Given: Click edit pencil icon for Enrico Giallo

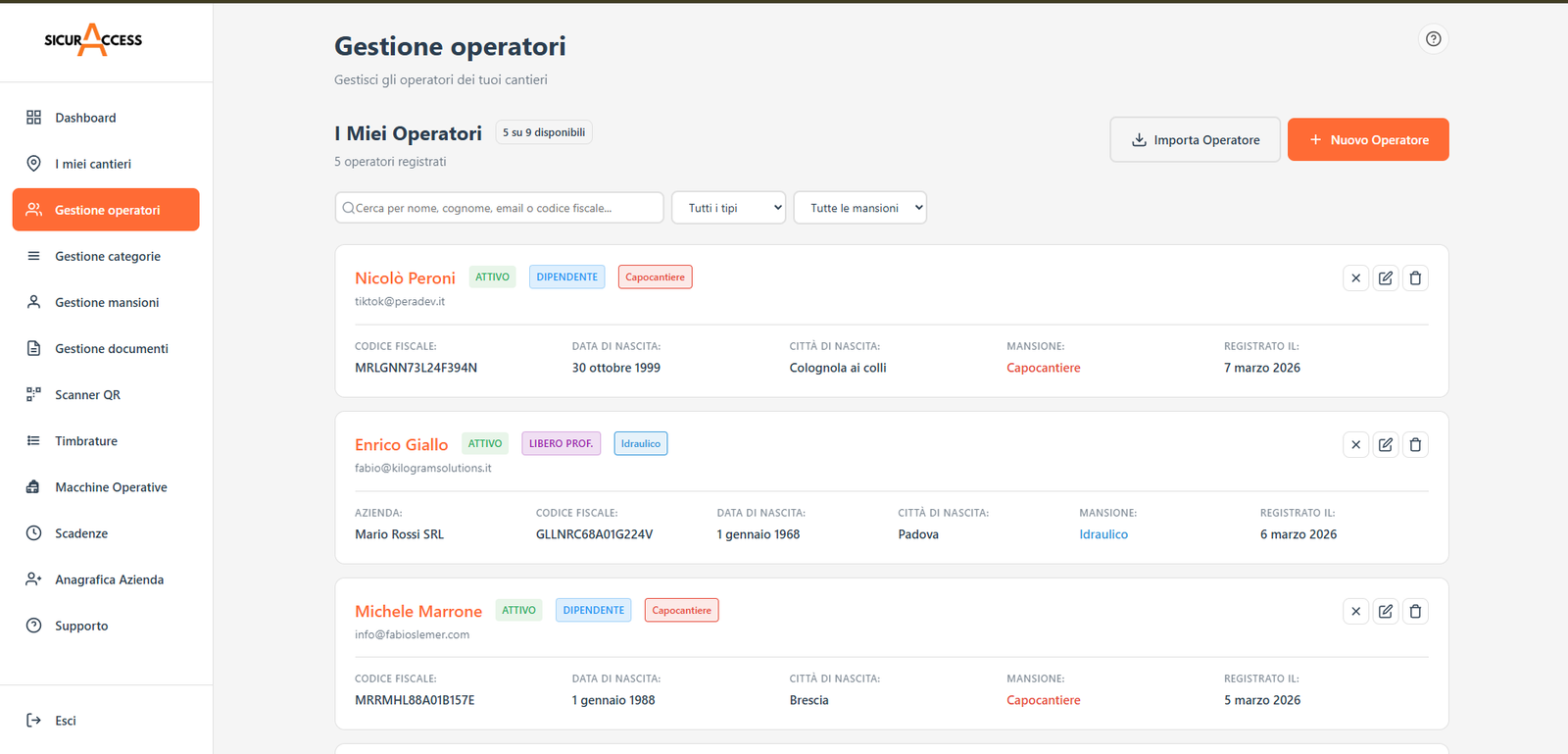Looking at the screenshot, I should [x=1385, y=445].
